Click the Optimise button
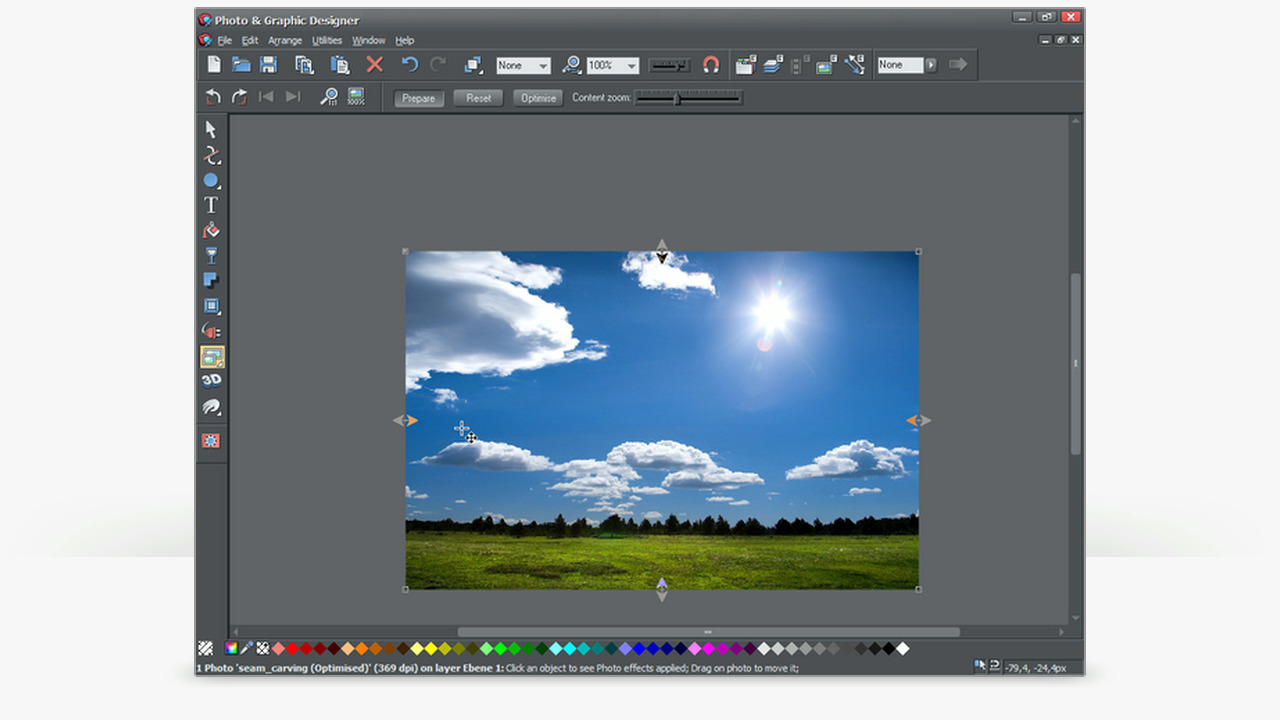 click(538, 98)
